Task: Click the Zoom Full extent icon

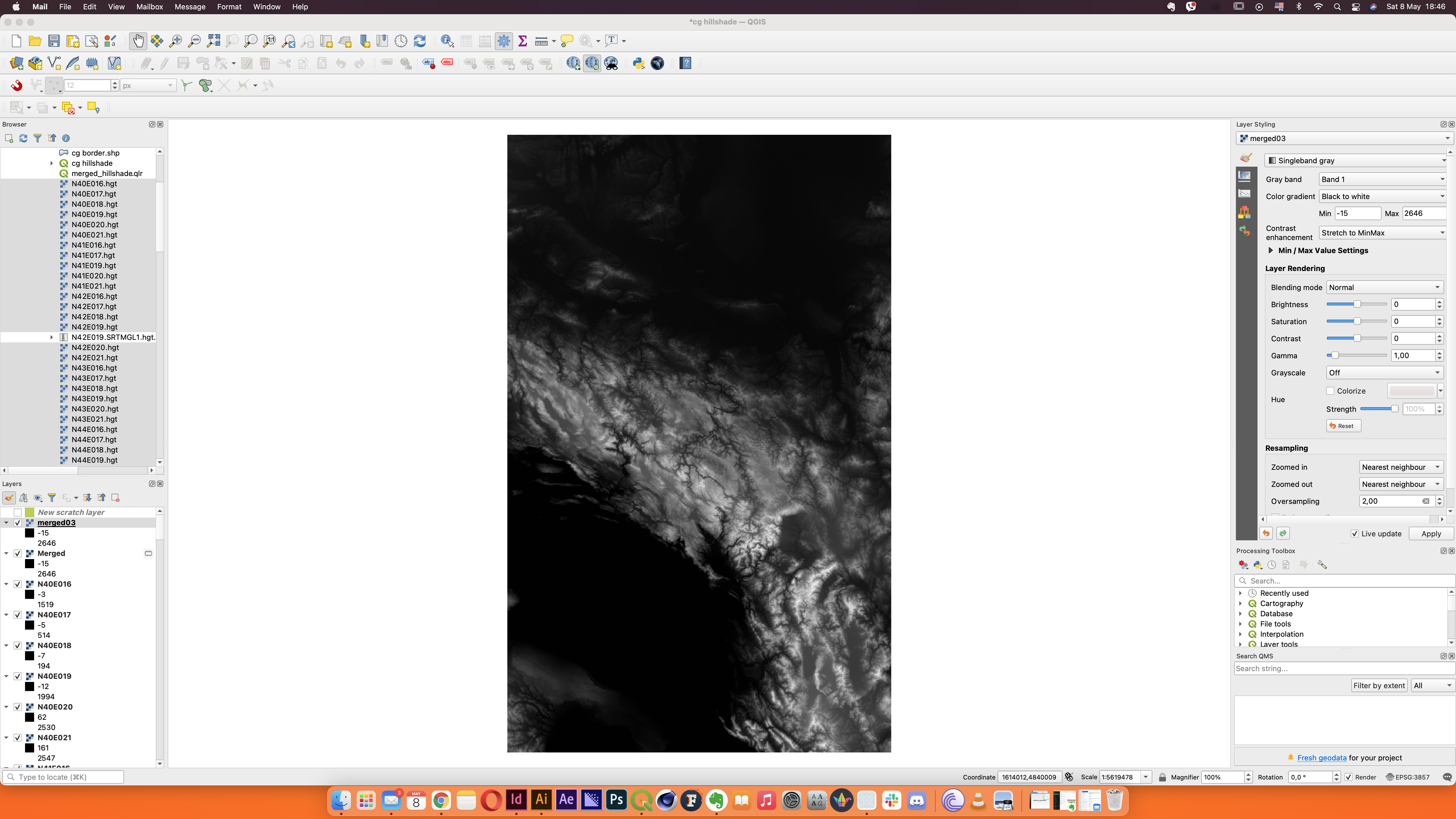Action: (214, 41)
